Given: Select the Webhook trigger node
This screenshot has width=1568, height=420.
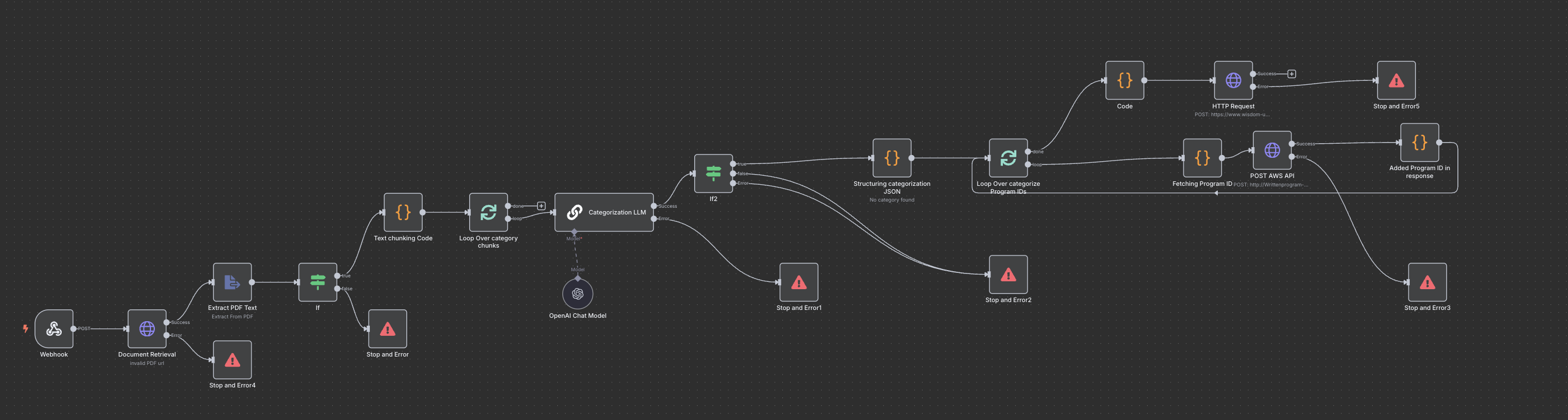Looking at the screenshot, I should (x=54, y=328).
